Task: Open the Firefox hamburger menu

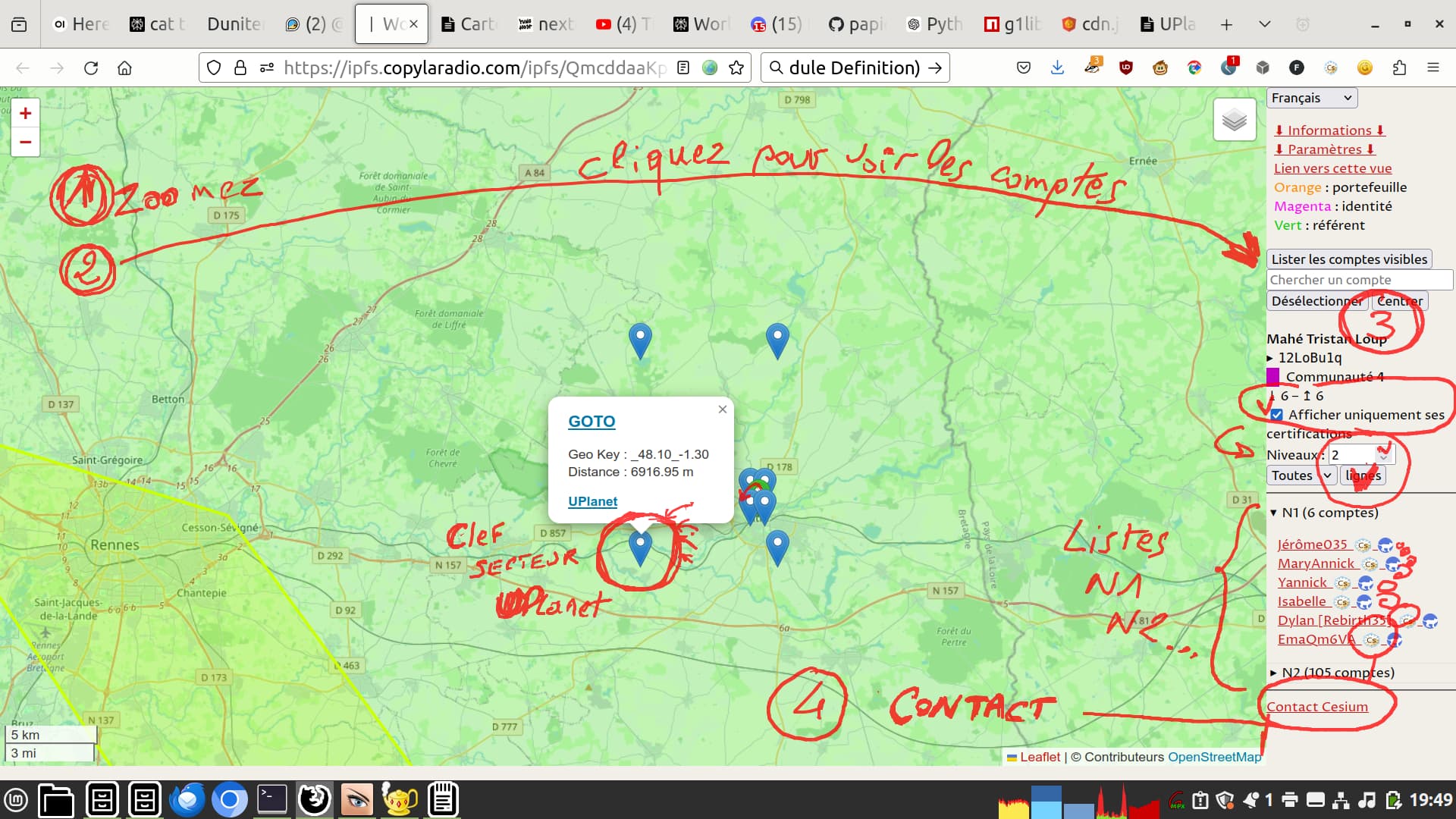Action: 1433,68
